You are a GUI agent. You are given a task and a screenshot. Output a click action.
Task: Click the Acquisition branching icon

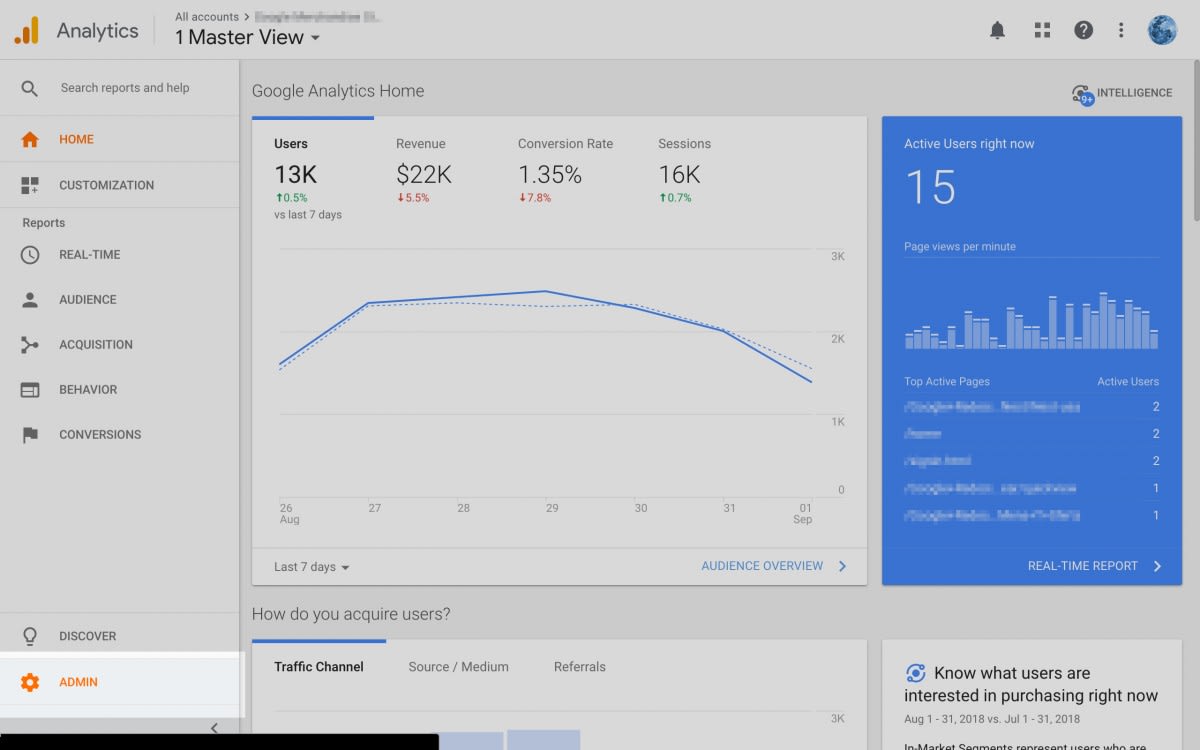click(30, 345)
